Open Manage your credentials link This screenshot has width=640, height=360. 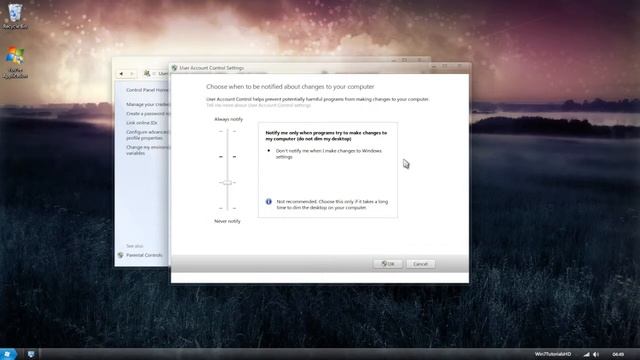(x=148, y=104)
